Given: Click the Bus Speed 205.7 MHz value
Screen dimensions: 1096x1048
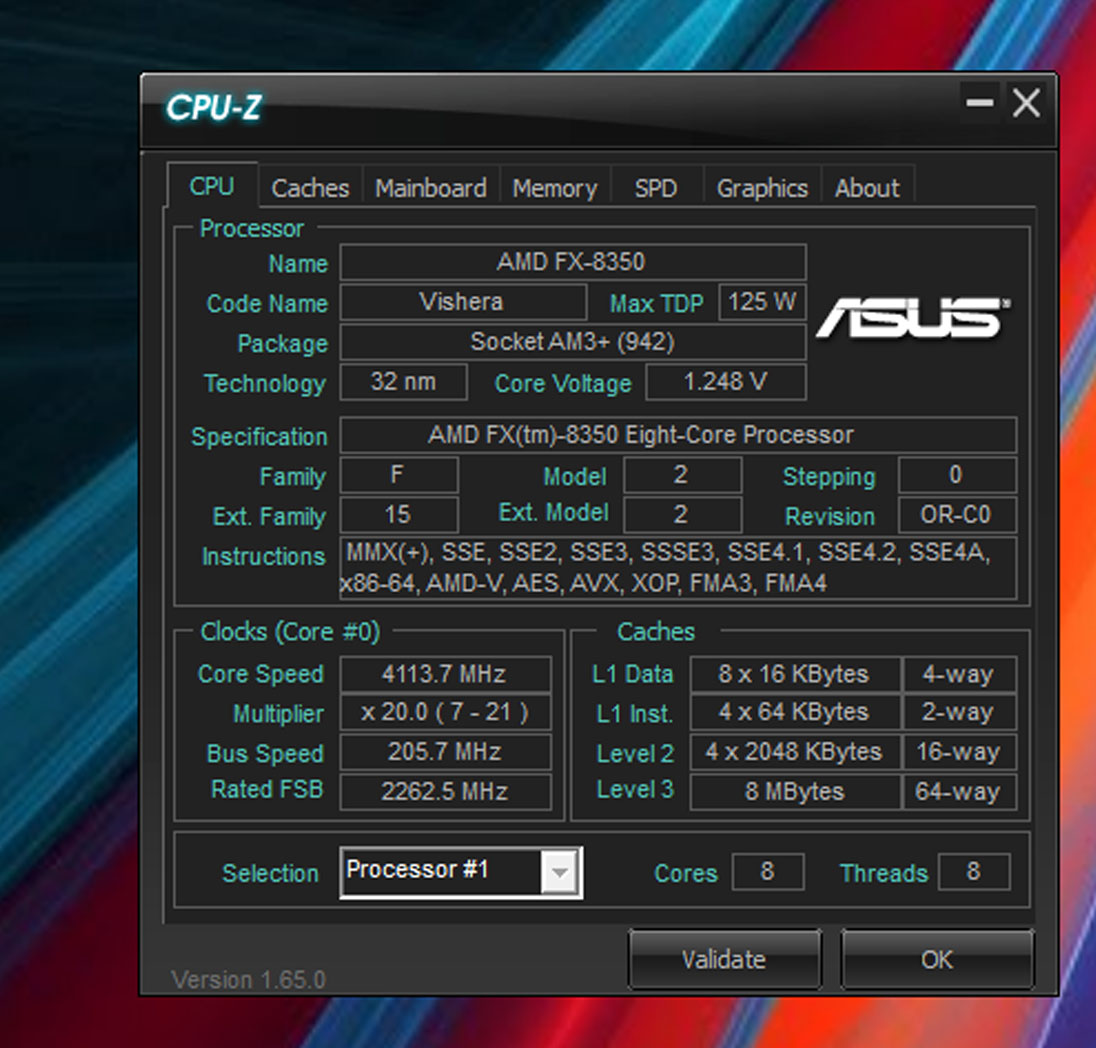Looking at the screenshot, I should (x=445, y=752).
